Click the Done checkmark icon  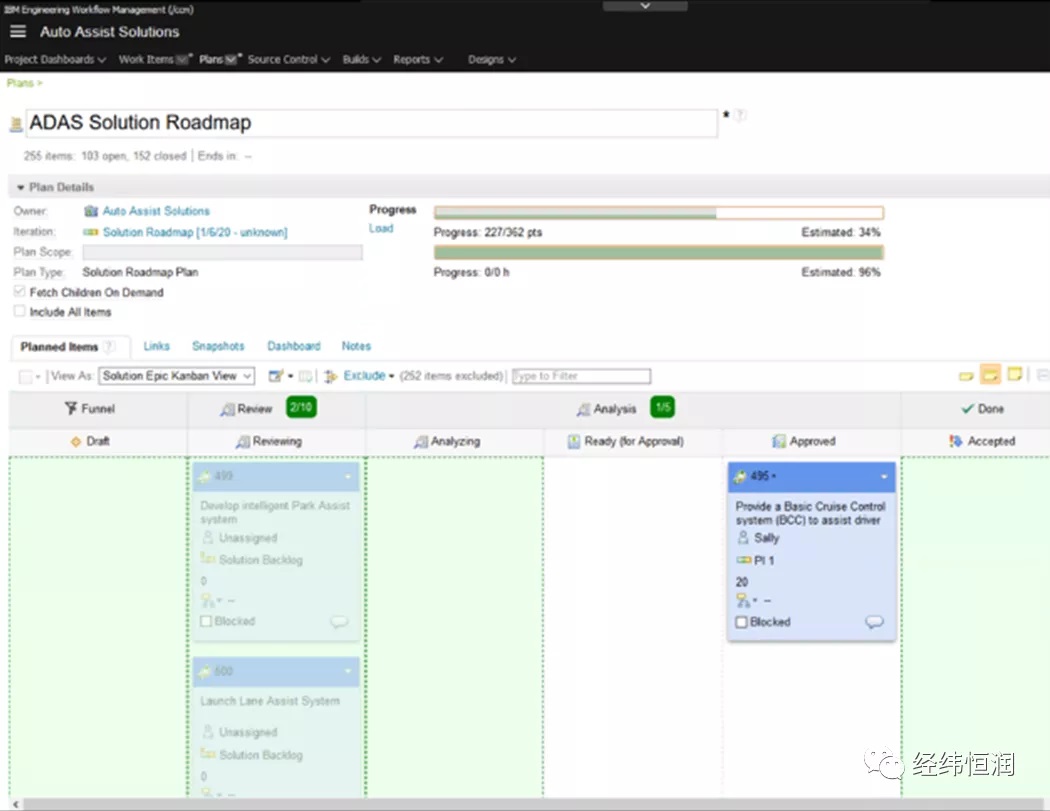[967, 409]
